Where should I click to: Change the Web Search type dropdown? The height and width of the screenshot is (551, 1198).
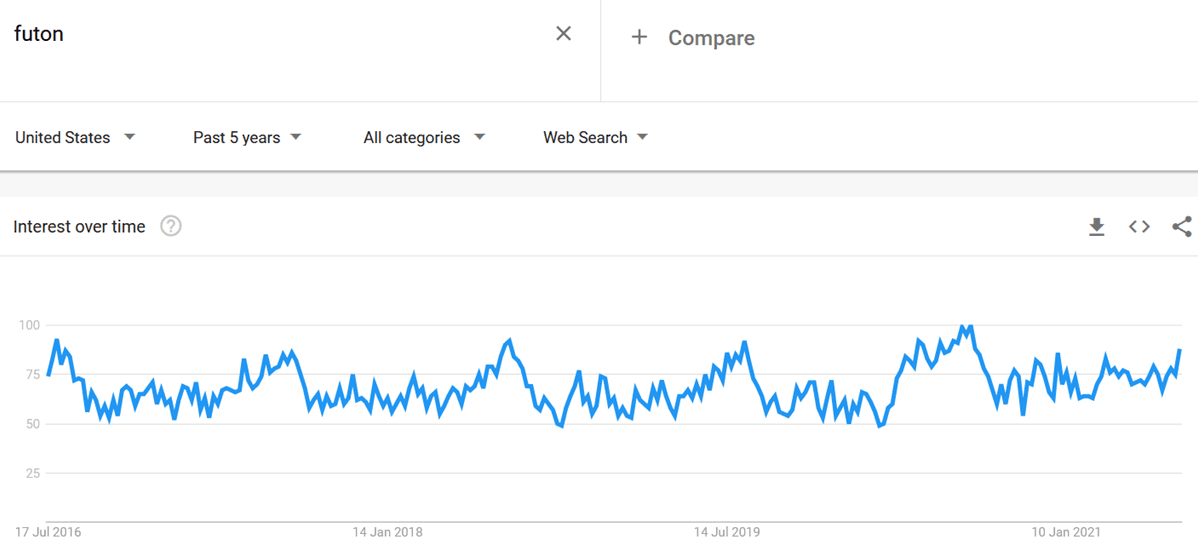(595, 138)
